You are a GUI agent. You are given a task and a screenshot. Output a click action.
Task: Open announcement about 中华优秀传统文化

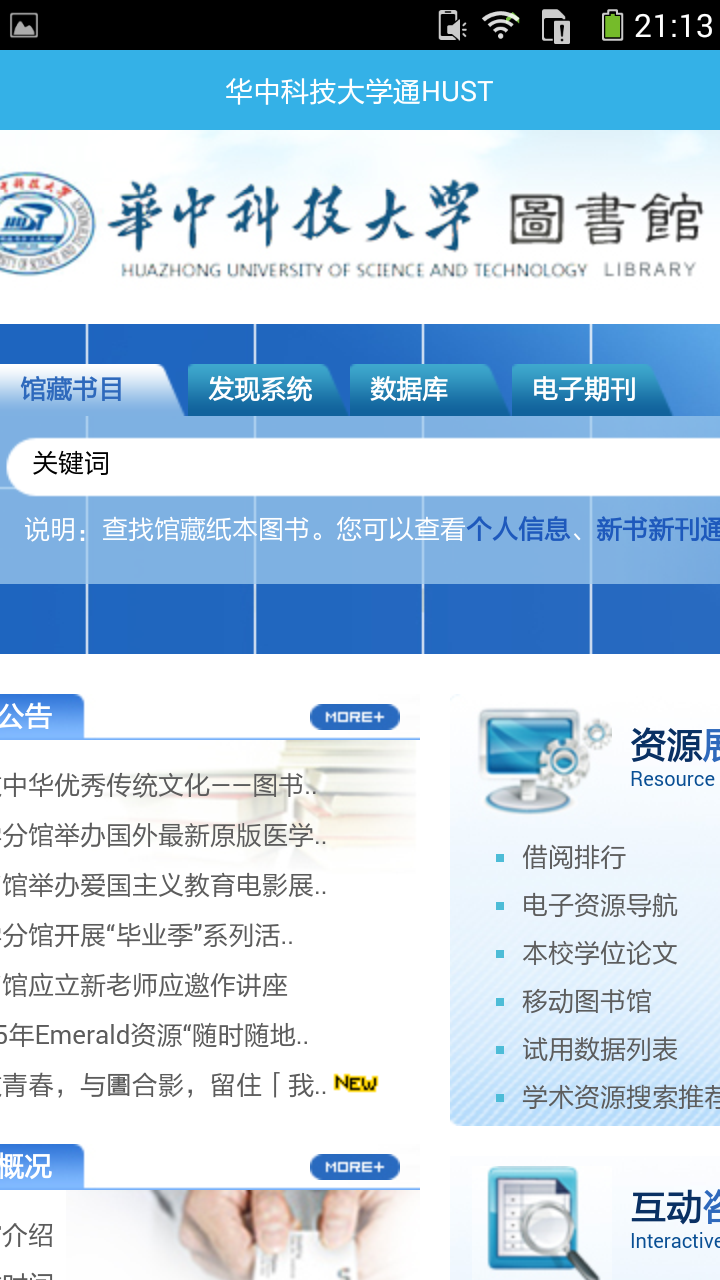point(159,785)
